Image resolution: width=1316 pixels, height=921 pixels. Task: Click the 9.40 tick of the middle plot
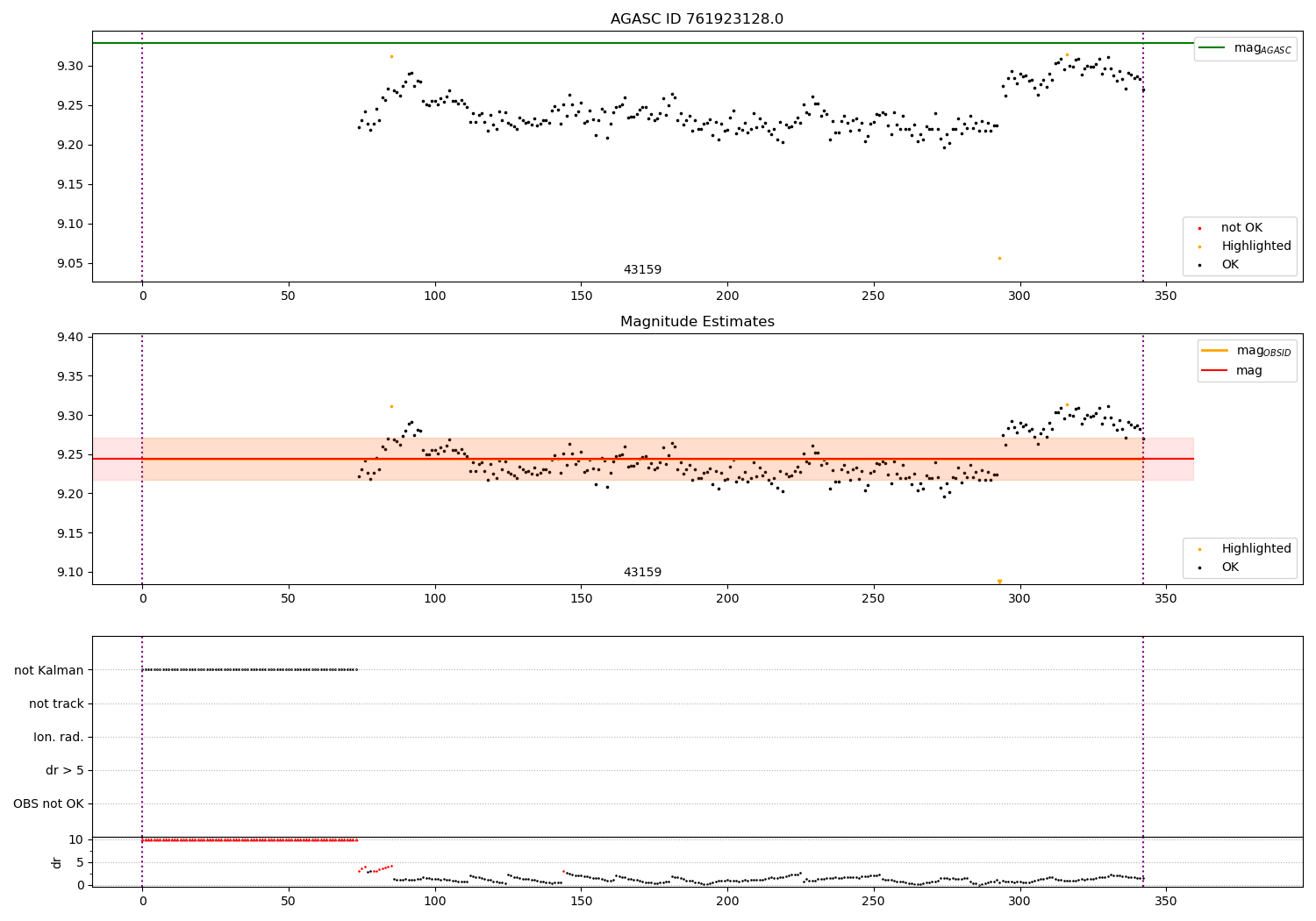point(70,338)
